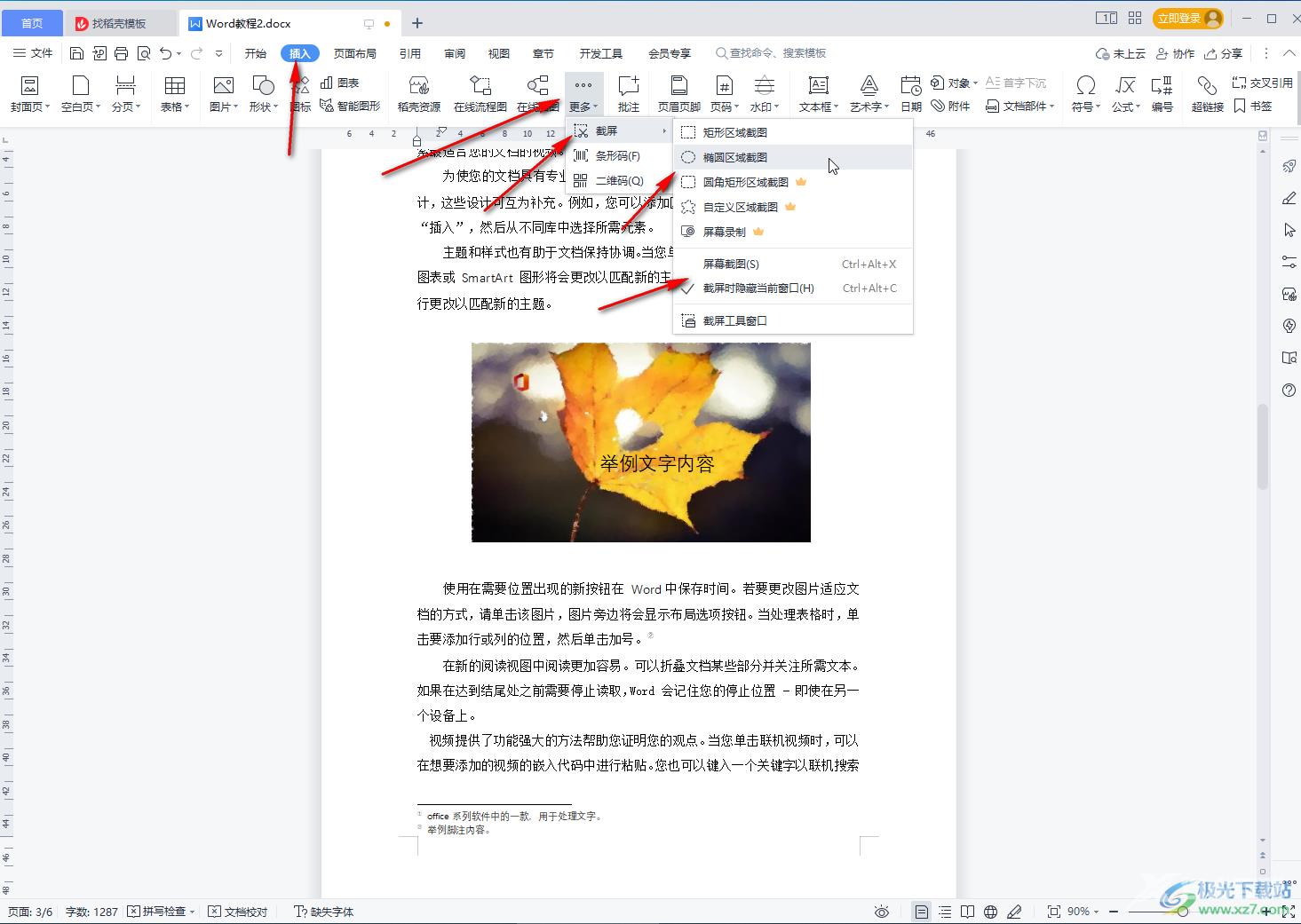Click the not uploaded to cloud (未上云) button
This screenshot has width=1301, height=924.
[x=1121, y=53]
